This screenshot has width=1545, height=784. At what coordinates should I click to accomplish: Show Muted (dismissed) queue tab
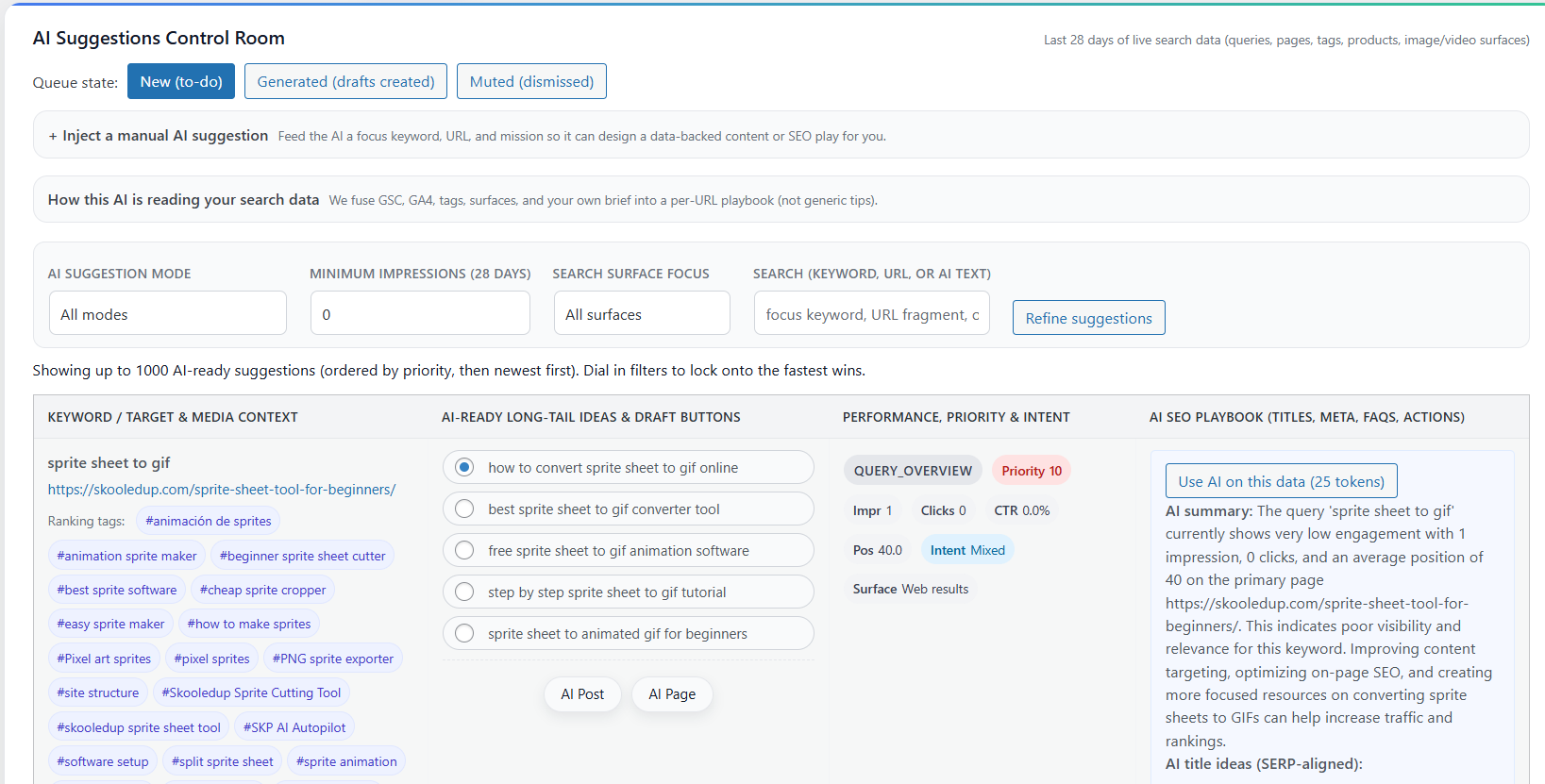tap(531, 82)
